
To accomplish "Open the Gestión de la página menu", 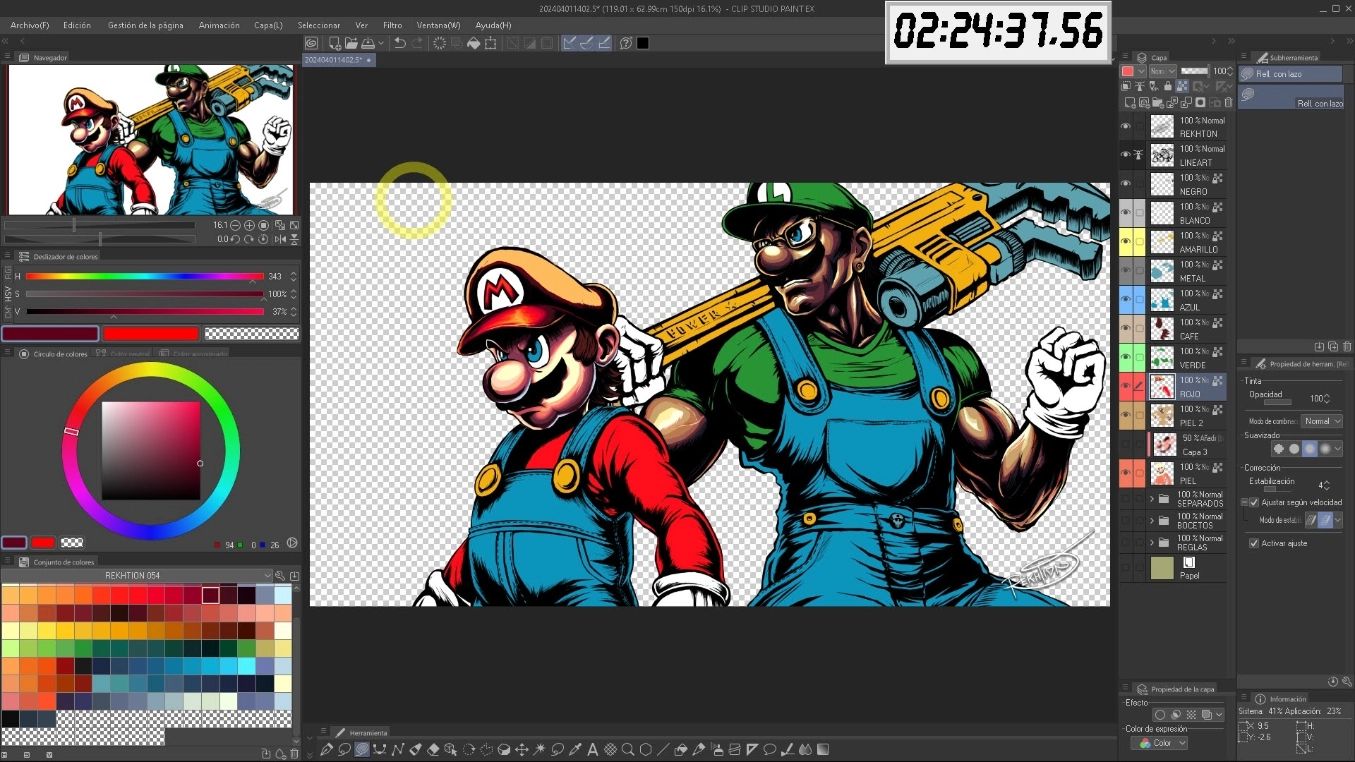I will (x=145, y=25).
